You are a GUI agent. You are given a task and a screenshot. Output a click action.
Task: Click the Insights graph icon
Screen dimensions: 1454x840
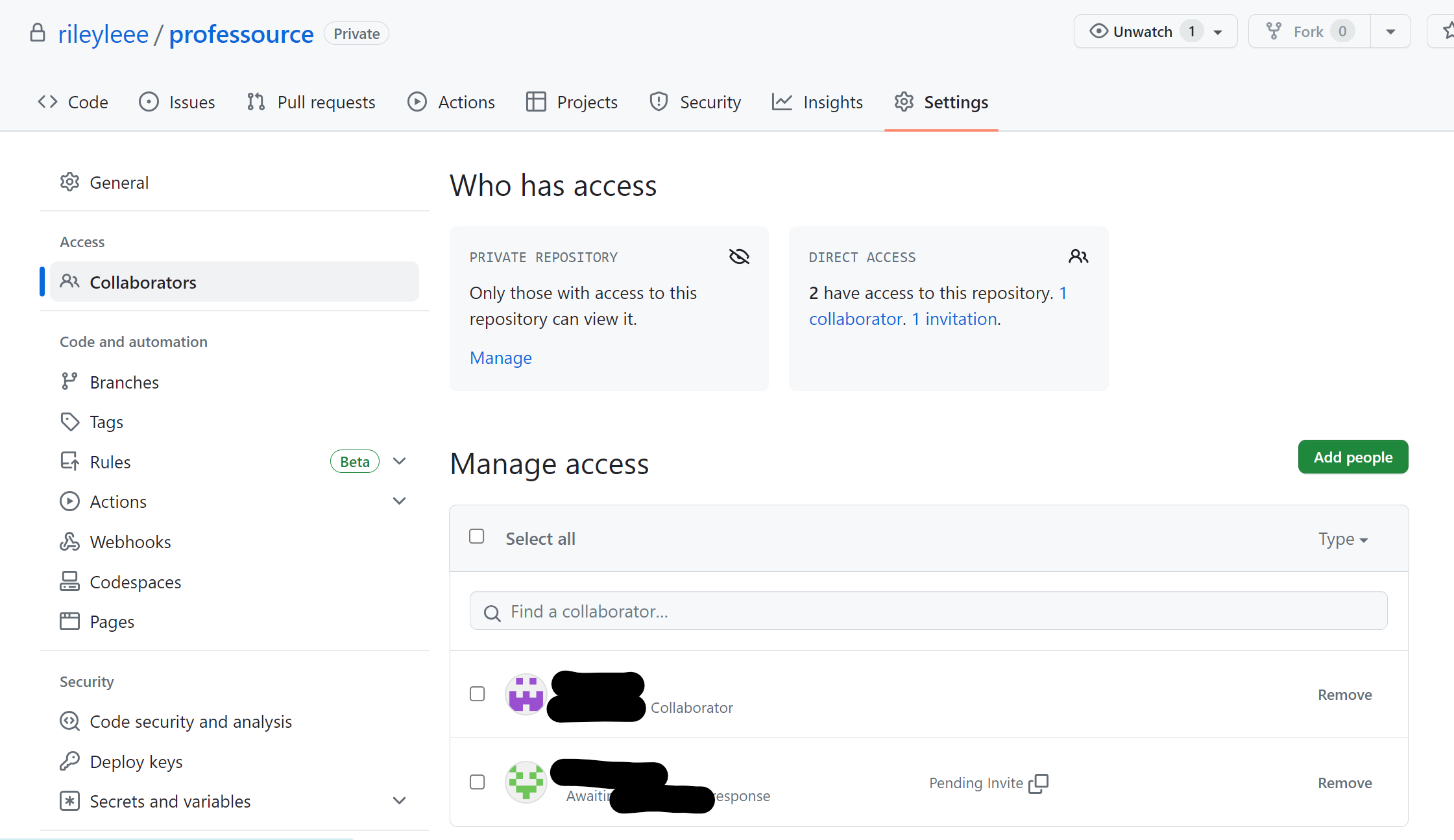tap(782, 102)
